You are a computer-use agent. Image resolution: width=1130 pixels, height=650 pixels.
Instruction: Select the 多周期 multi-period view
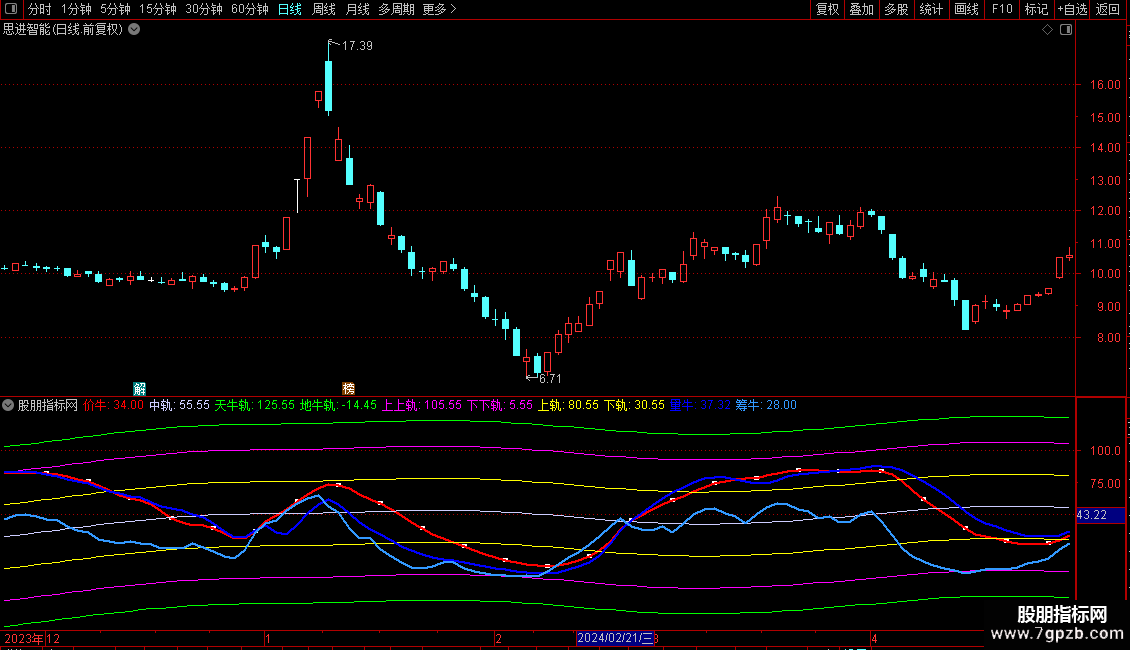pyautogui.click(x=397, y=10)
